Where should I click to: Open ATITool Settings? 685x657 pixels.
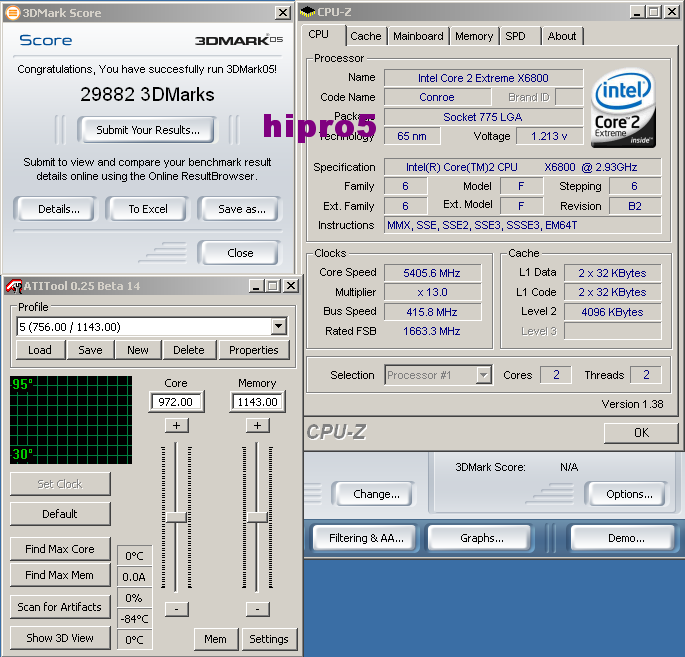269,639
